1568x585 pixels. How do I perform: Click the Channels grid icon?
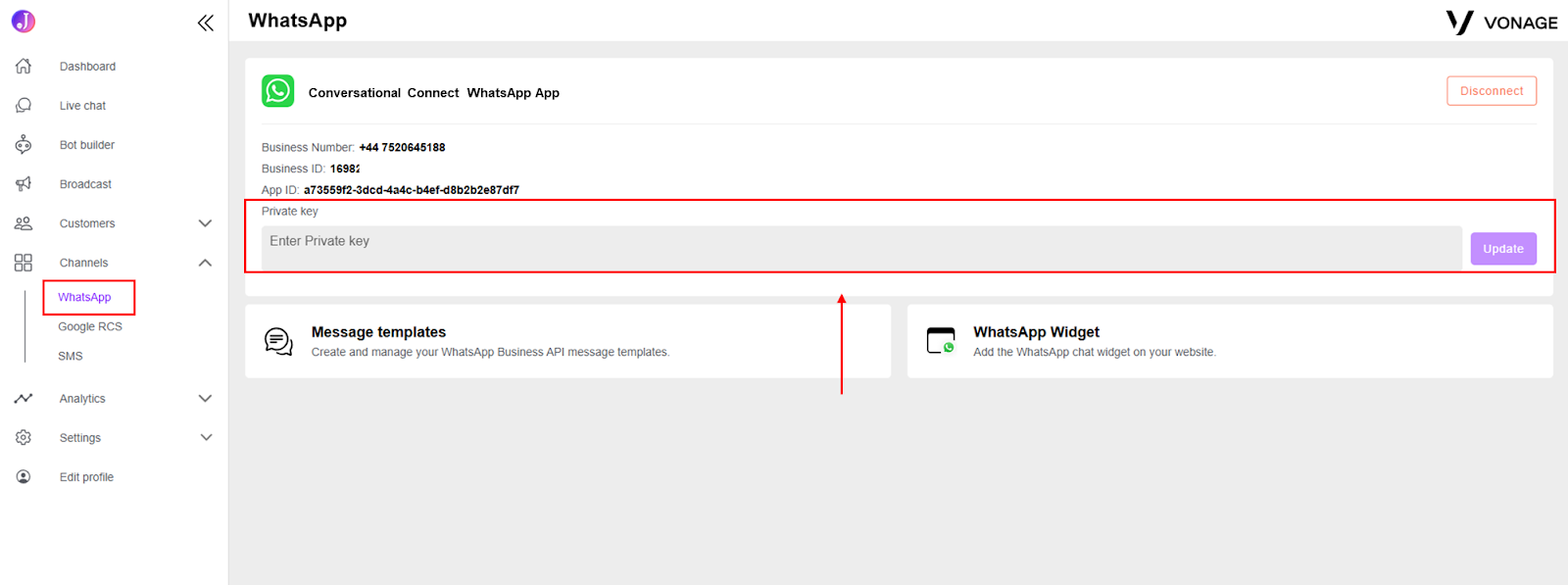[x=24, y=263]
